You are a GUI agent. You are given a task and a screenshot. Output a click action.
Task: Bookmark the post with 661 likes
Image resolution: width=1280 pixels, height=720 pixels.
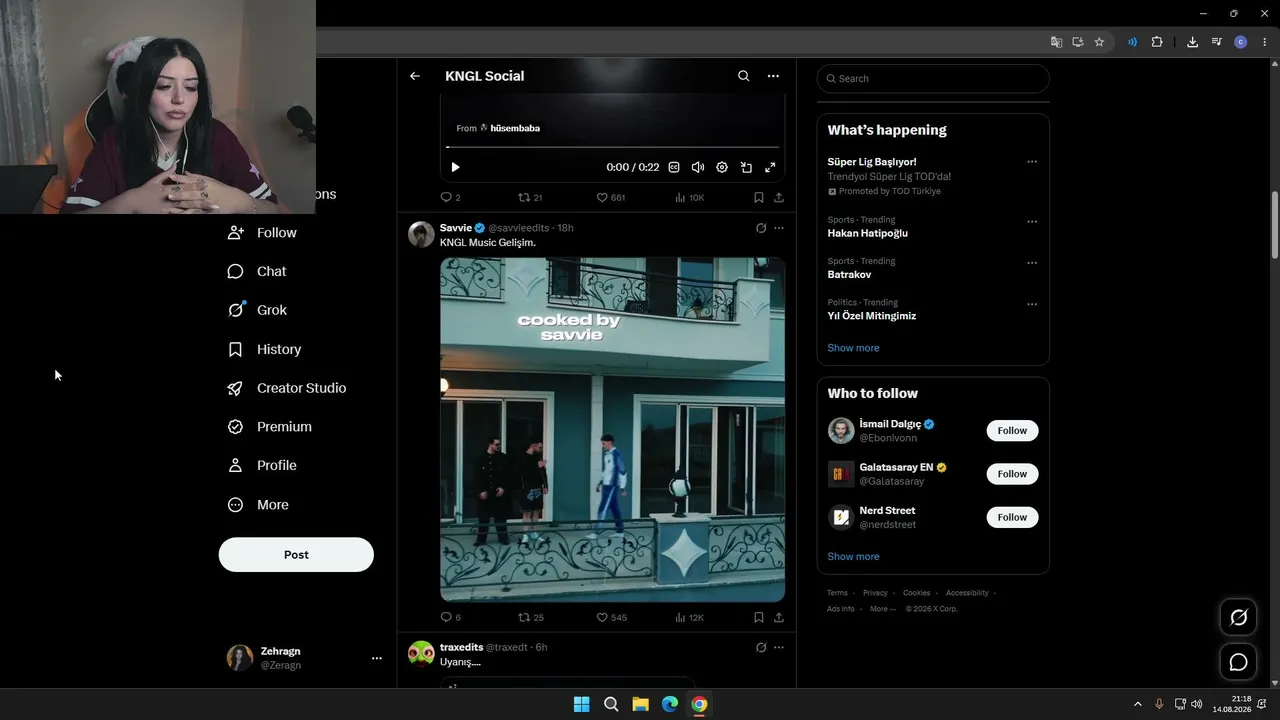(x=759, y=198)
